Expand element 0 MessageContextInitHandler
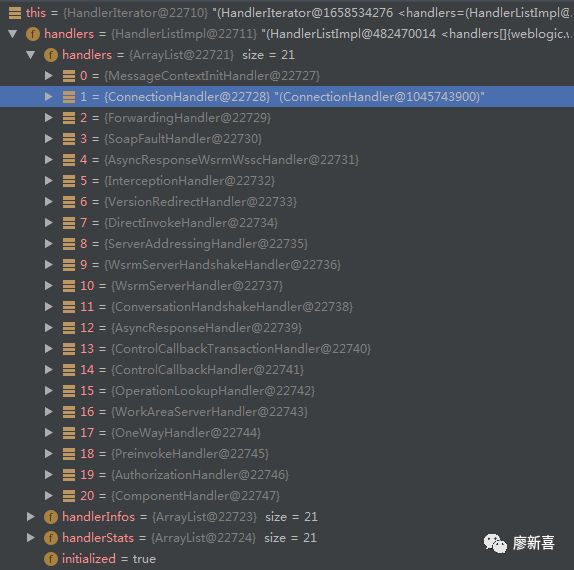 [x=48, y=76]
